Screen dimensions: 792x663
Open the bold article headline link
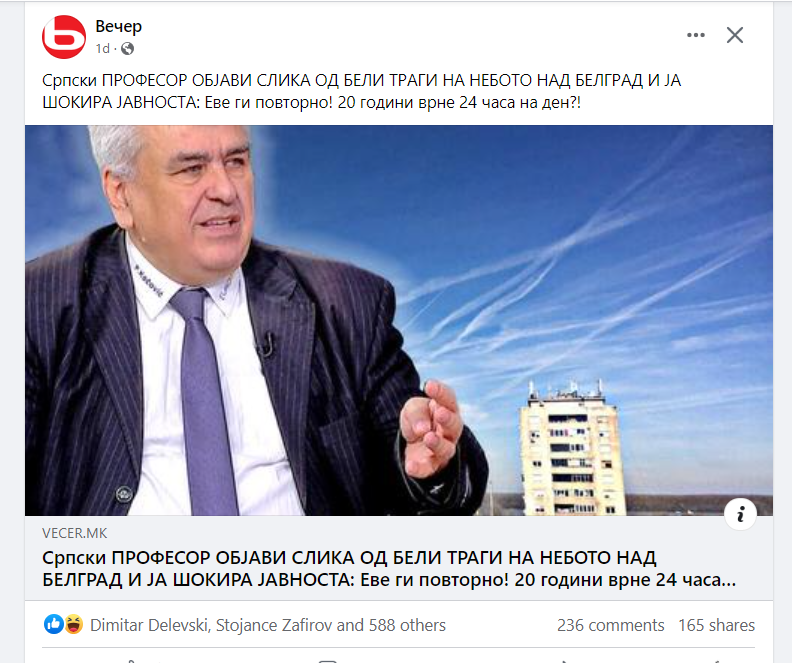pos(389,569)
